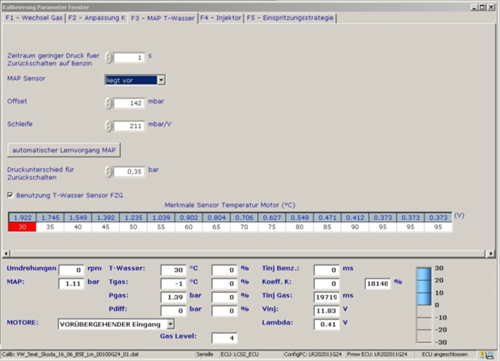
Task: Adjust the Druckunterschied stepper arrows
Action: 108,172
